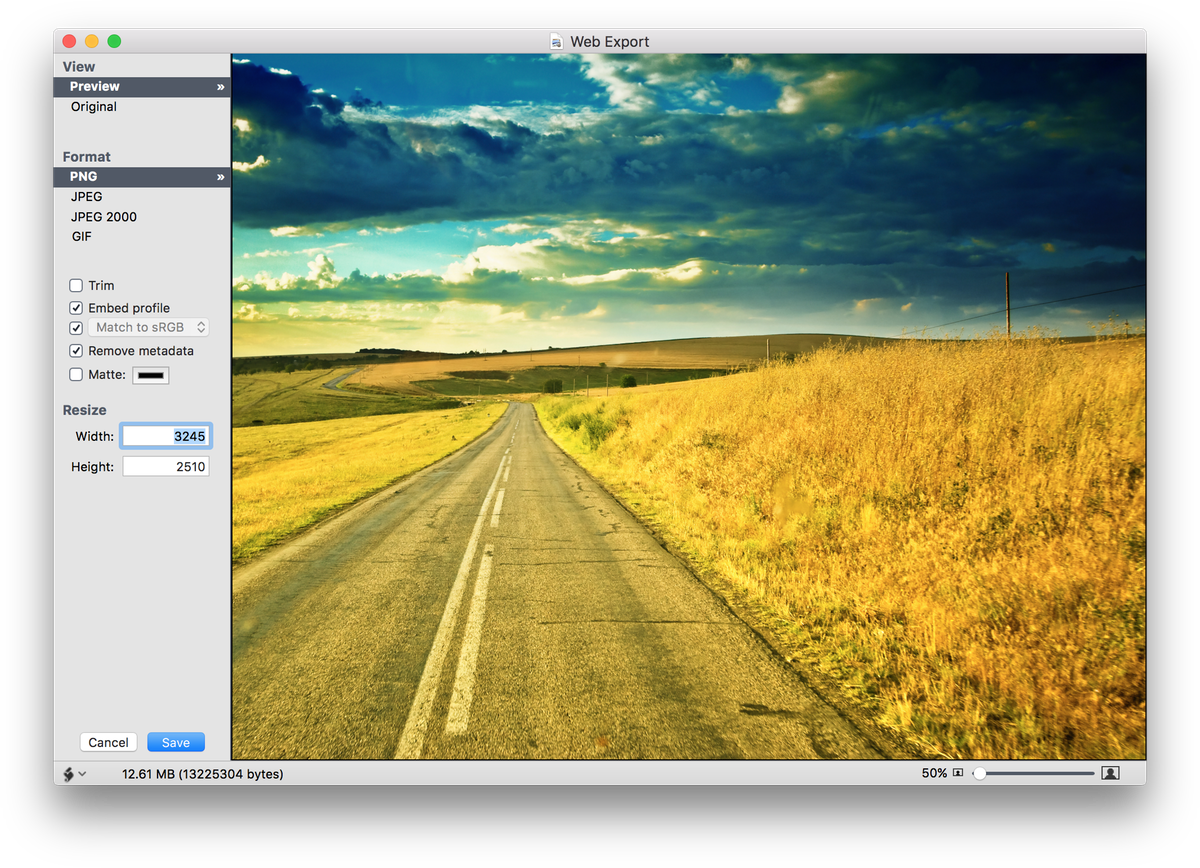Enable the Matte option
The height and width of the screenshot is (868, 1200).
[76, 374]
